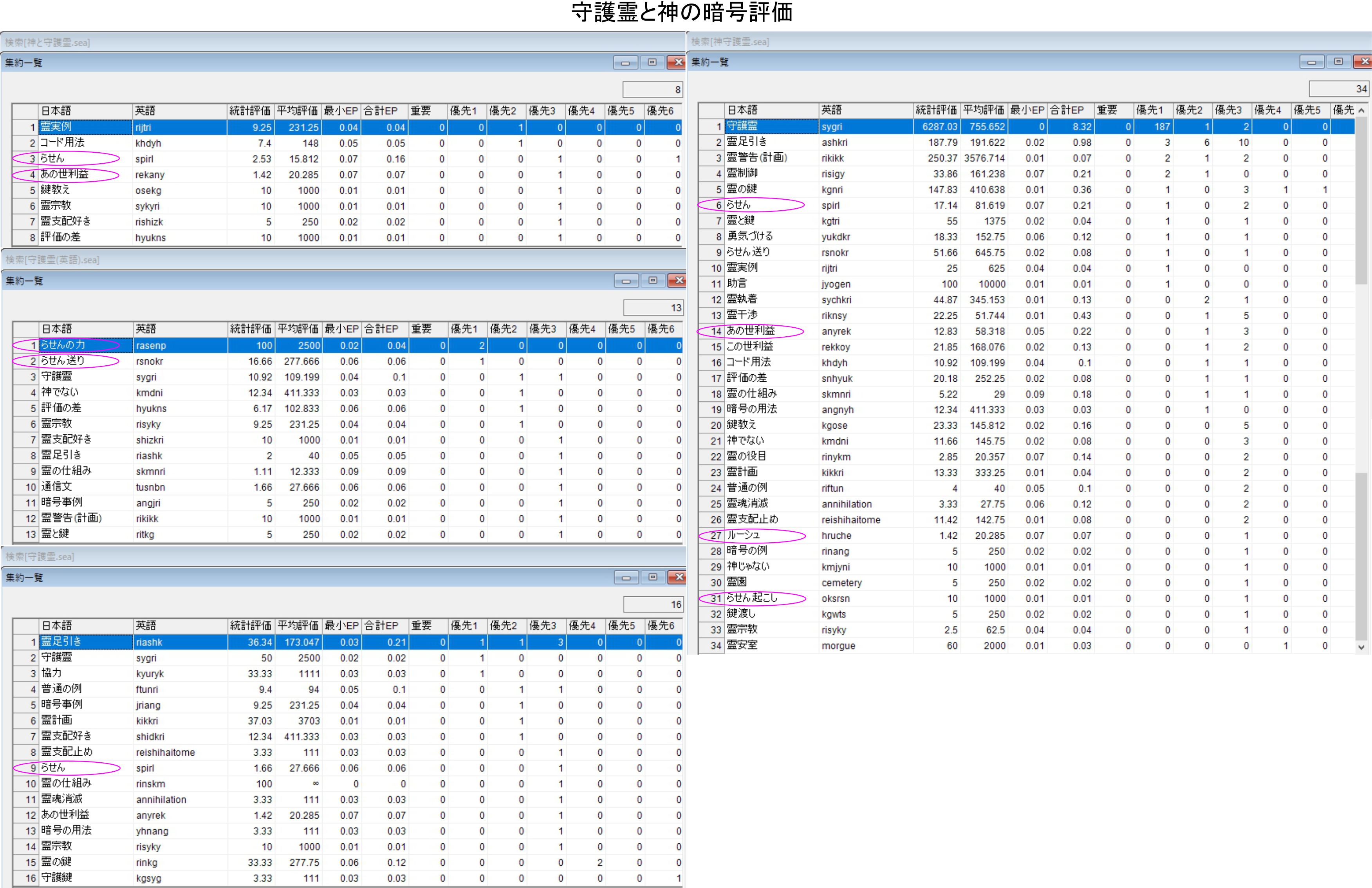1372x888 pixels.
Task: Click the count field showing 13
Action: click(x=653, y=307)
